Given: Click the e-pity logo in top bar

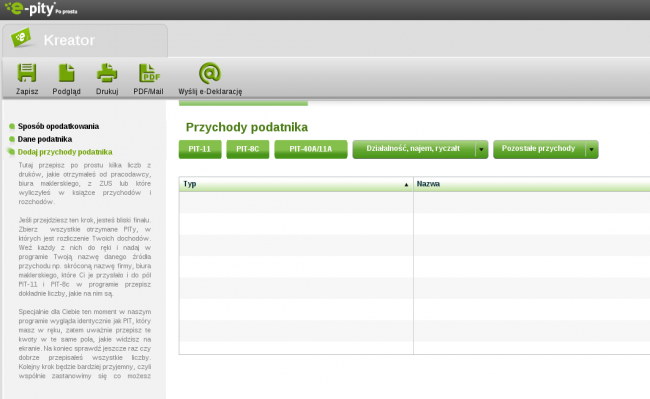Looking at the screenshot, I should [41, 8].
